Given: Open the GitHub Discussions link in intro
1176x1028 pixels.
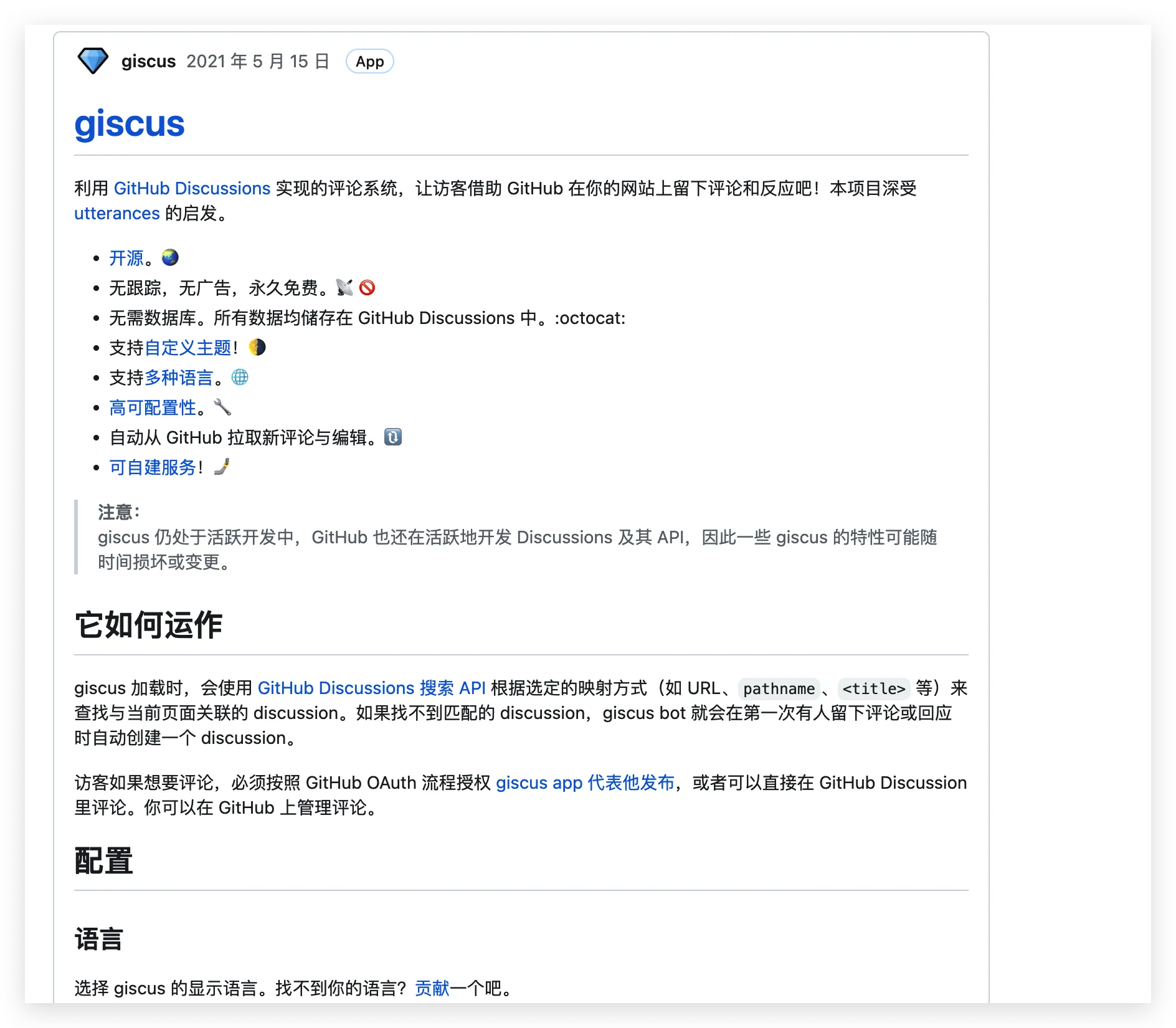Looking at the screenshot, I should click(192, 188).
